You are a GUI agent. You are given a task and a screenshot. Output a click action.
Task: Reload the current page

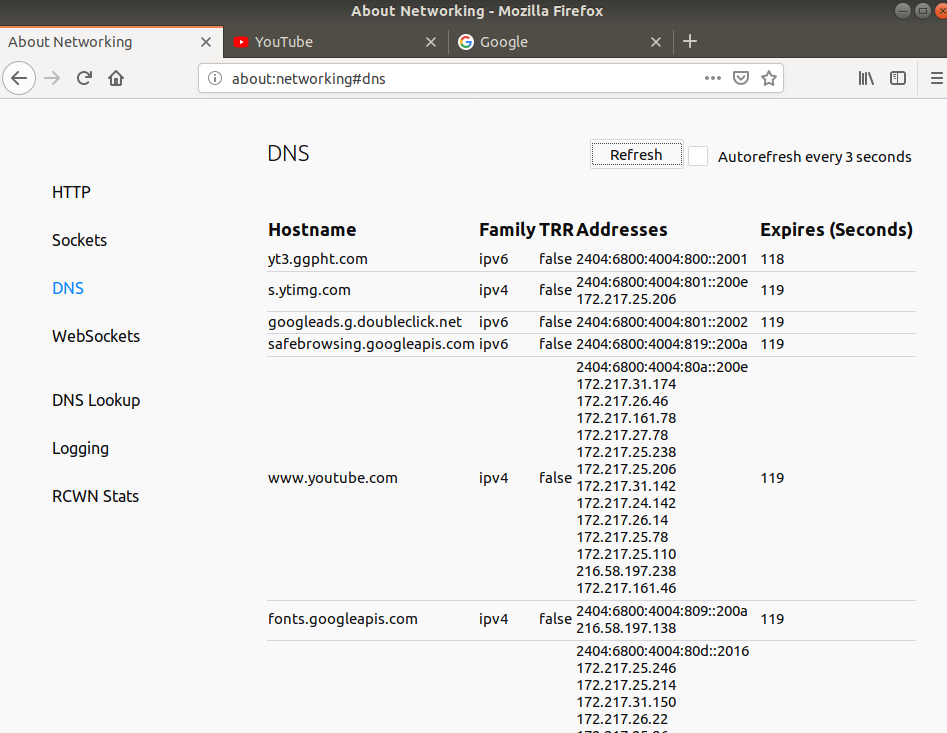pyautogui.click(x=84, y=78)
